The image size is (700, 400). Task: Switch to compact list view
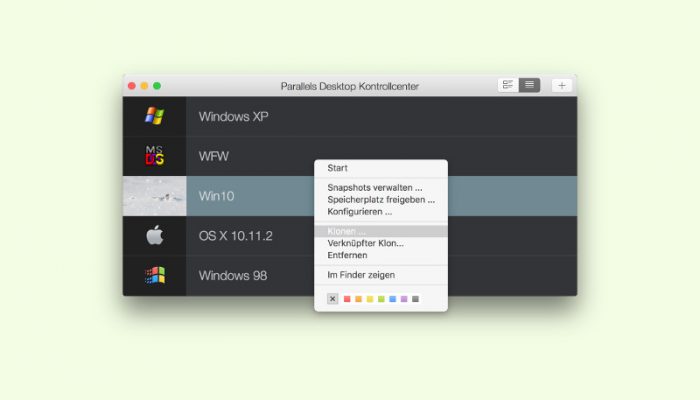[x=529, y=85]
